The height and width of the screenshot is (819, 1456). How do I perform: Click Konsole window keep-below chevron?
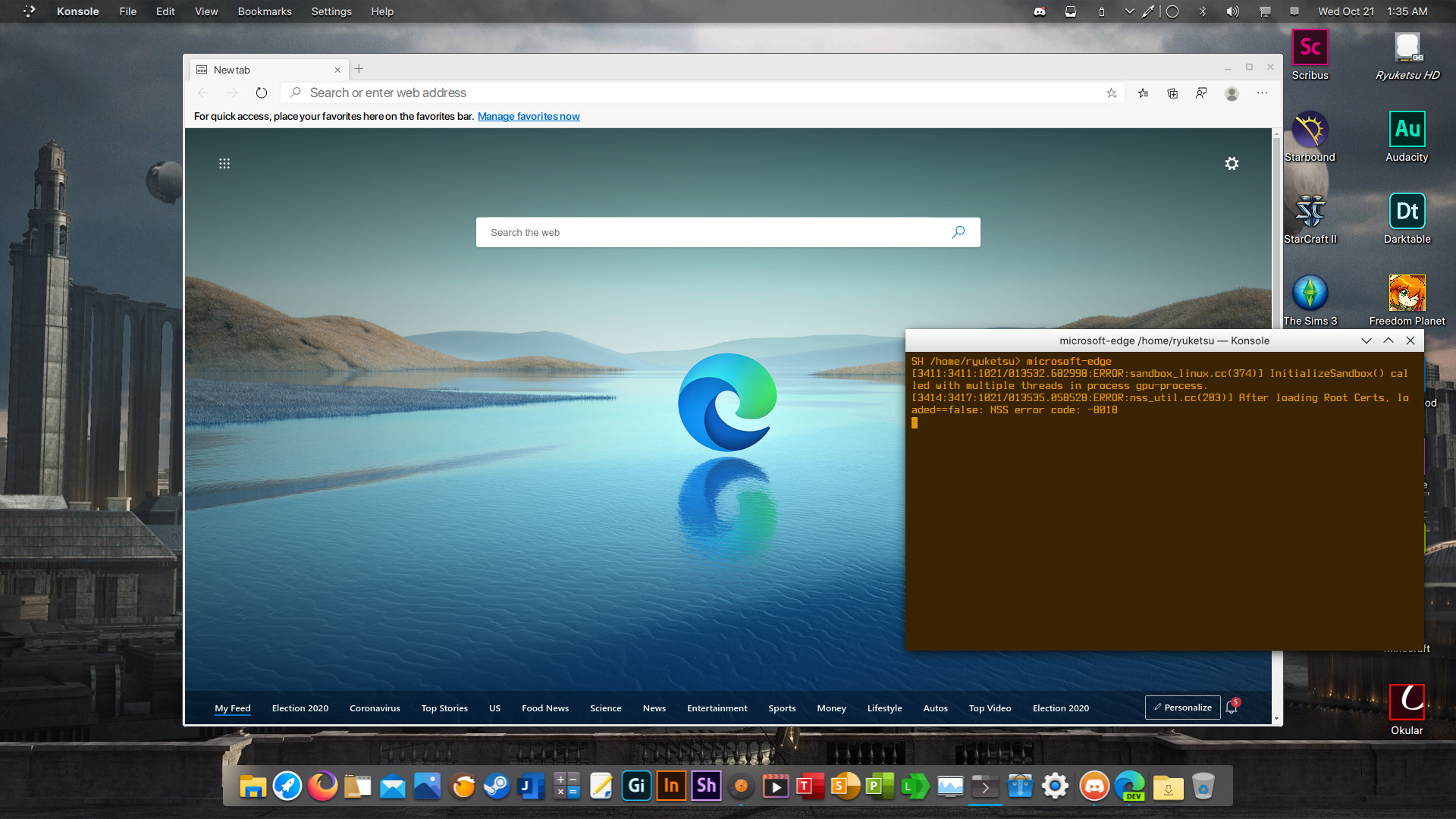pyautogui.click(x=1366, y=340)
